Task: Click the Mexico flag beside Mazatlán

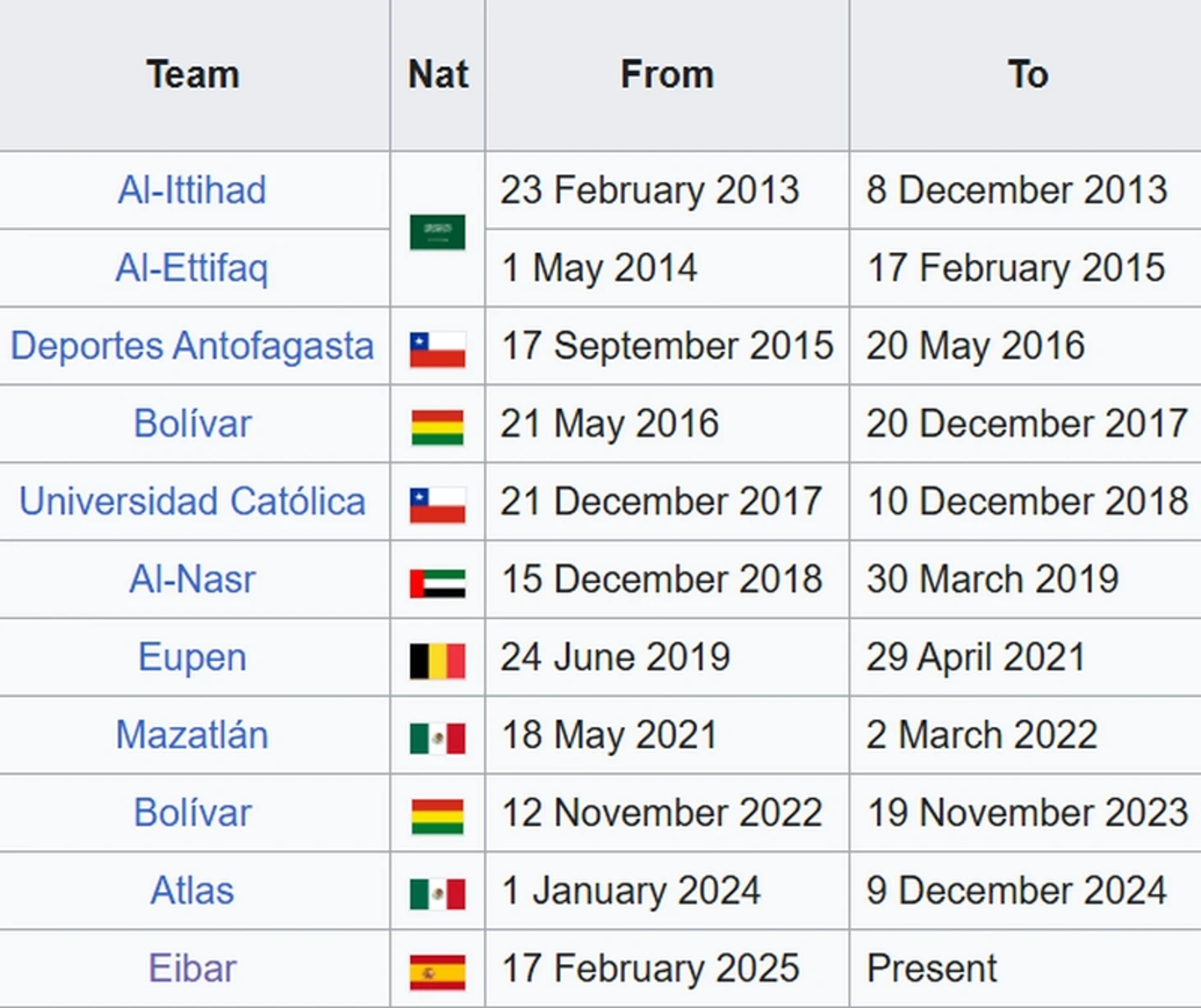Action: [x=438, y=739]
